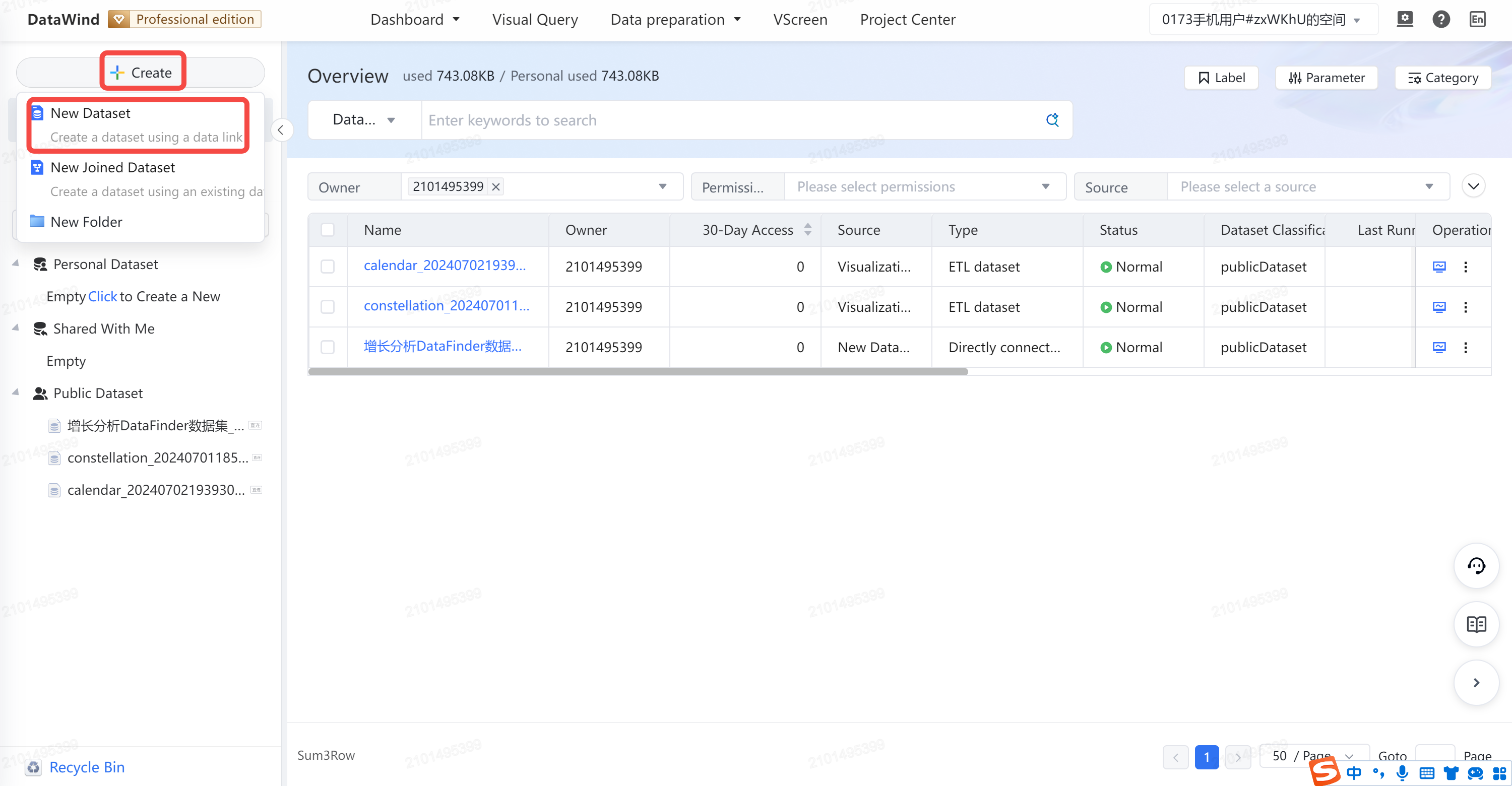Switch language with the En icon
The width and height of the screenshot is (1512, 786).
point(1477,19)
